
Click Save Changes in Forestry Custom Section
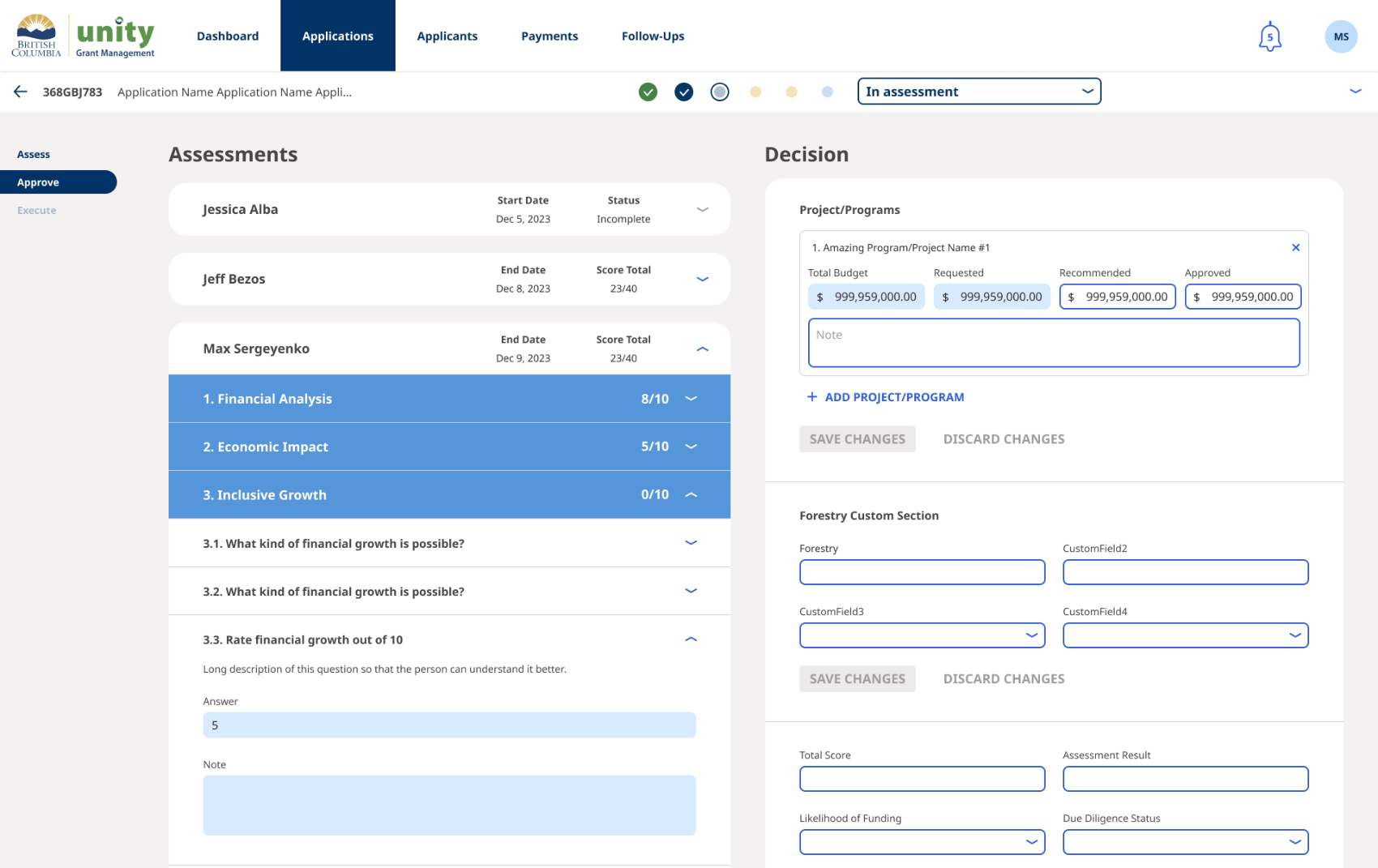[x=857, y=679]
